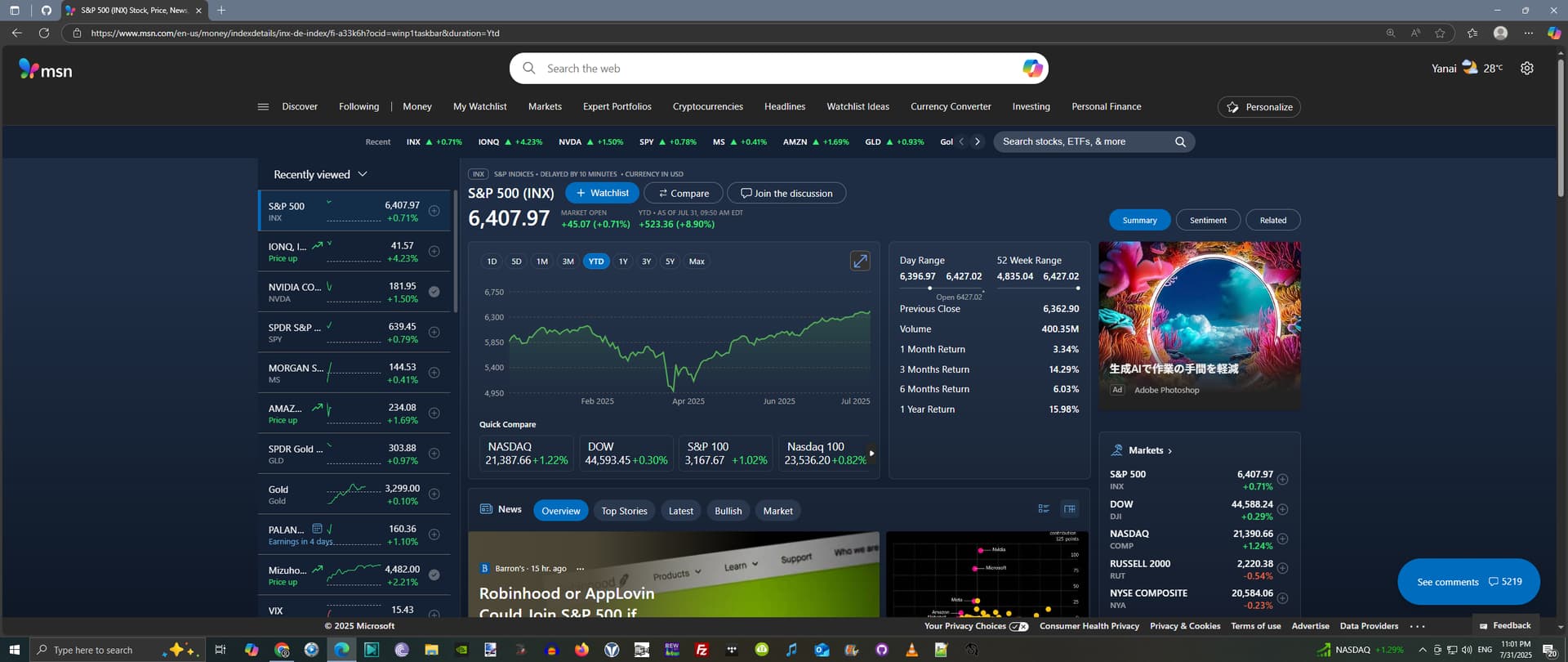Click the stock search magnifier icon
Viewport: 1568px width, 662px height.
tap(1180, 142)
